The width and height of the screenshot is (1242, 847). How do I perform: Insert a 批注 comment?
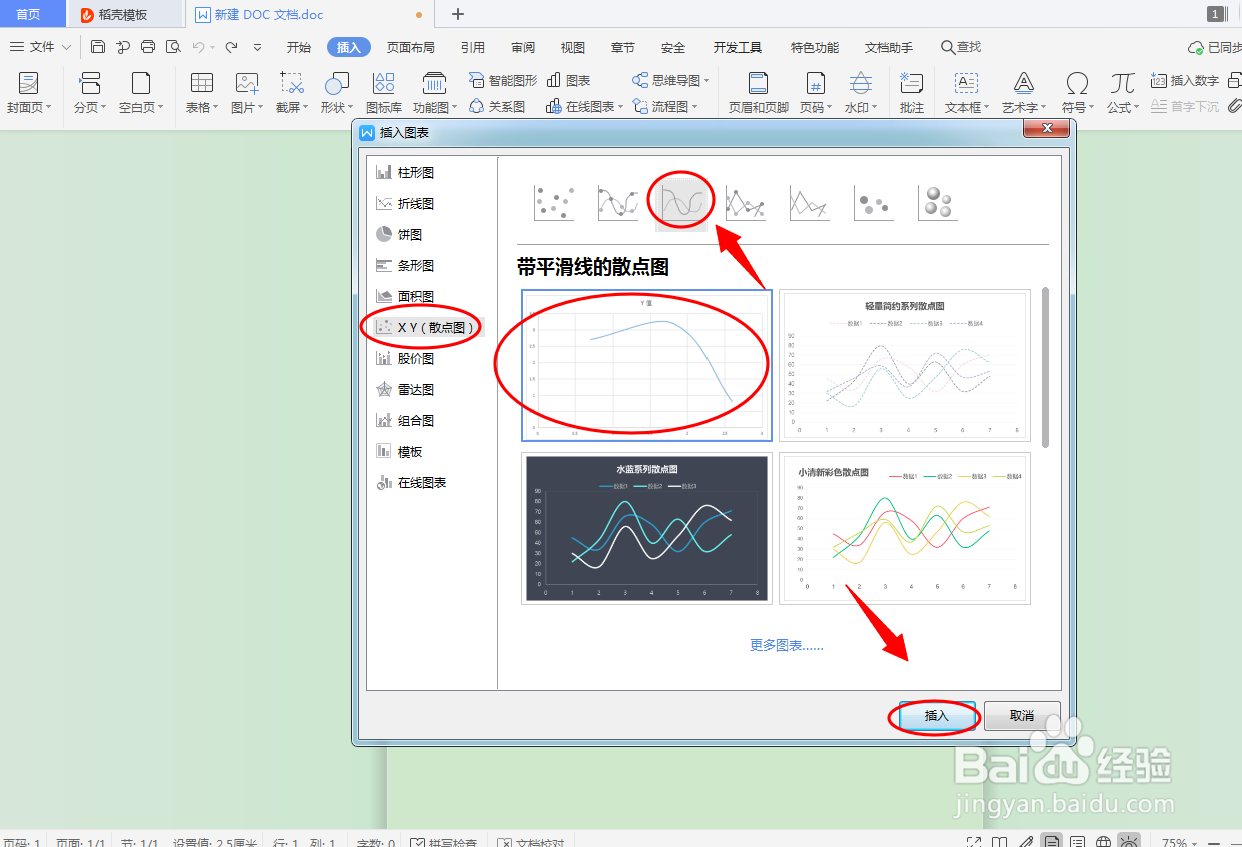[x=911, y=91]
